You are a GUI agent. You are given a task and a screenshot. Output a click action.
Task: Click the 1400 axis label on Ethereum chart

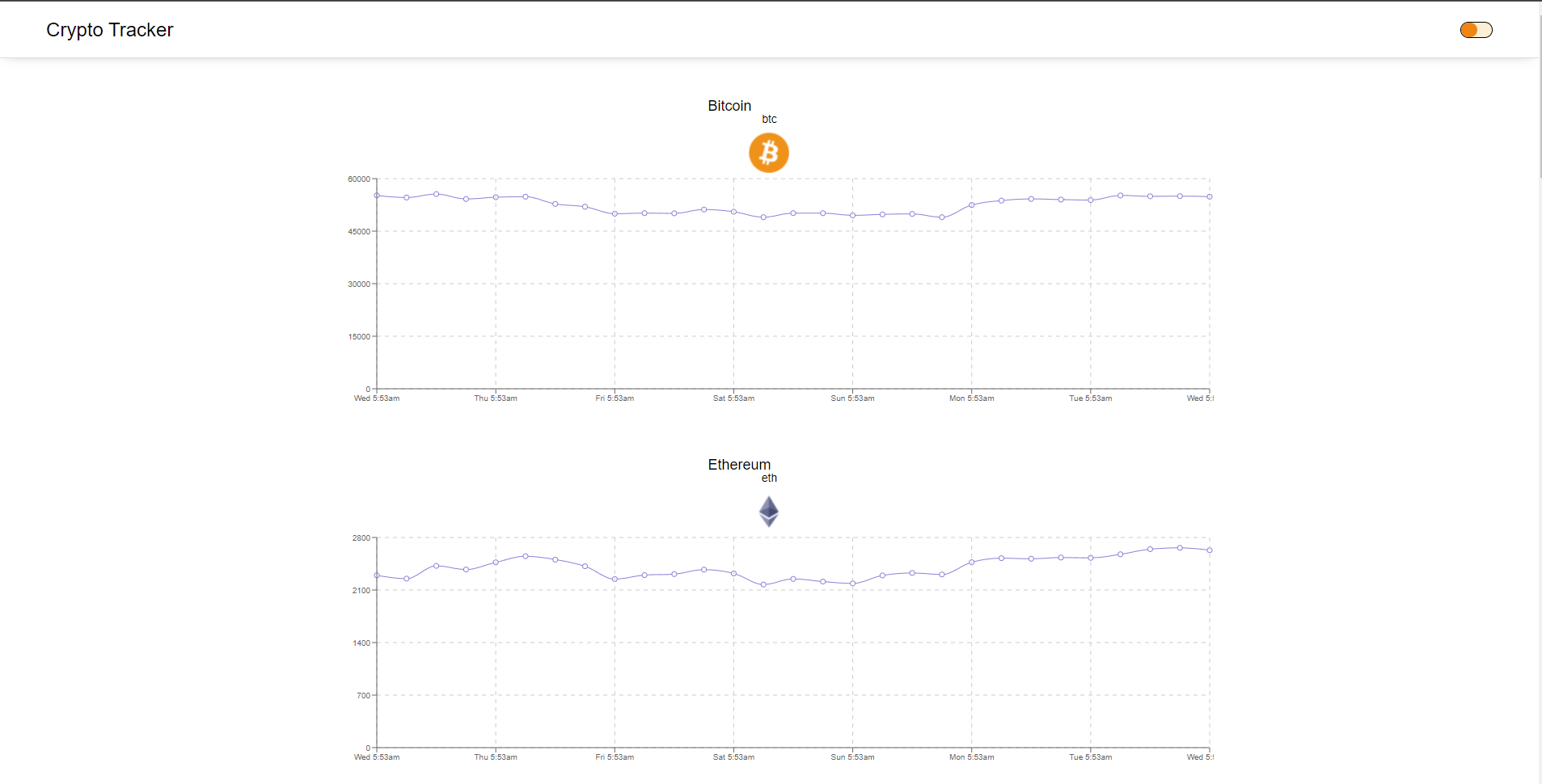(x=361, y=643)
